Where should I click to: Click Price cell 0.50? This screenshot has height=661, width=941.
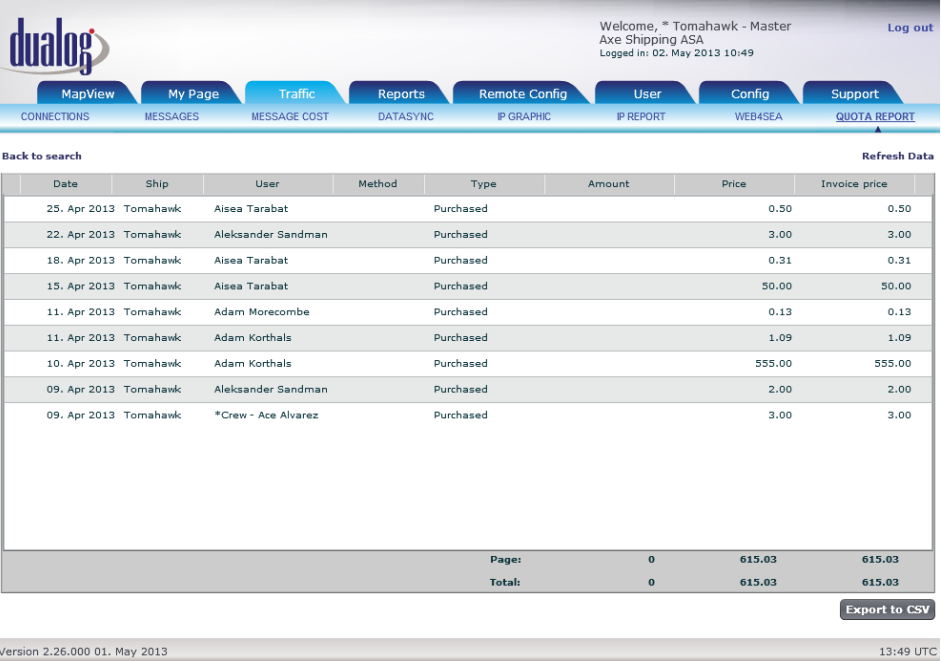point(780,209)
